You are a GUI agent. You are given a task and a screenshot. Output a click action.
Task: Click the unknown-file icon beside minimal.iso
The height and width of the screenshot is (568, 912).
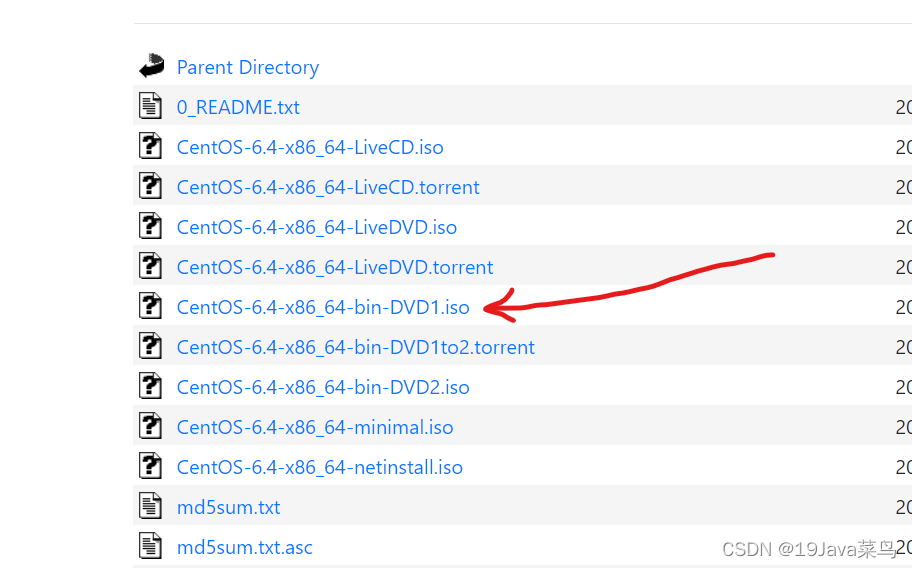(150, 426)
